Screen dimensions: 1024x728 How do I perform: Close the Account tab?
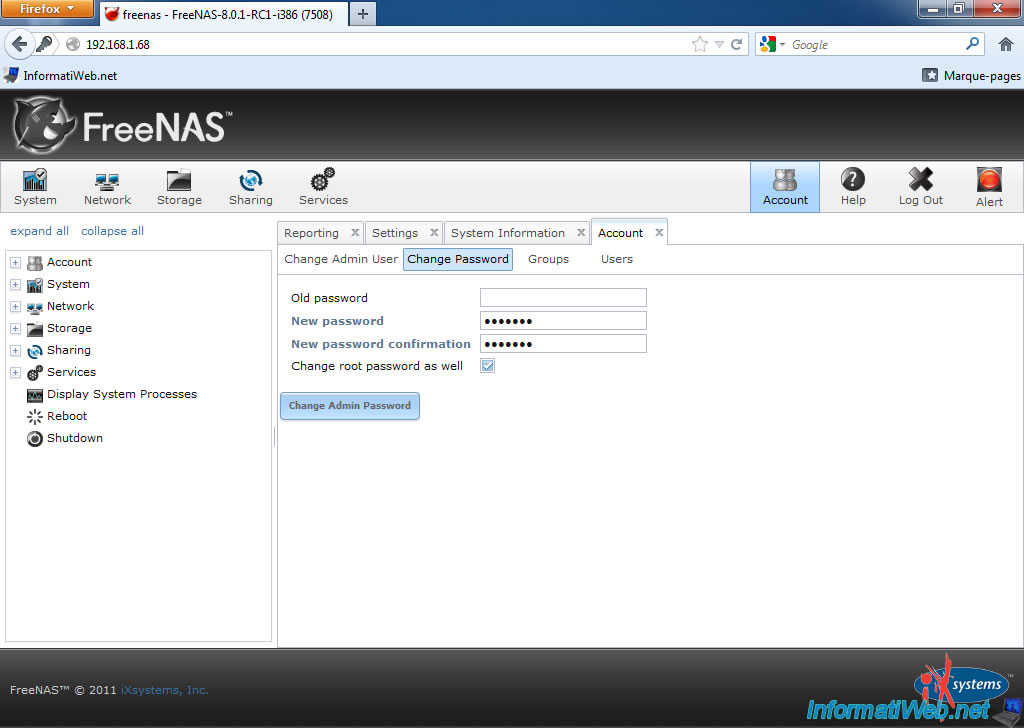pyautogui.click(x=660, y=232)
